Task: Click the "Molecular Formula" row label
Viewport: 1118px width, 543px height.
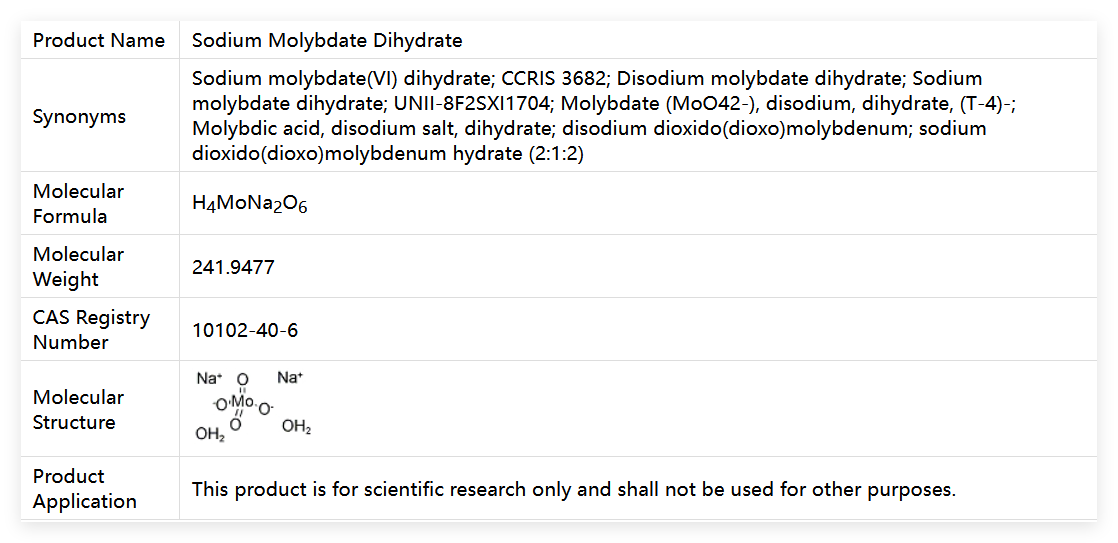Action: (78, 203)
